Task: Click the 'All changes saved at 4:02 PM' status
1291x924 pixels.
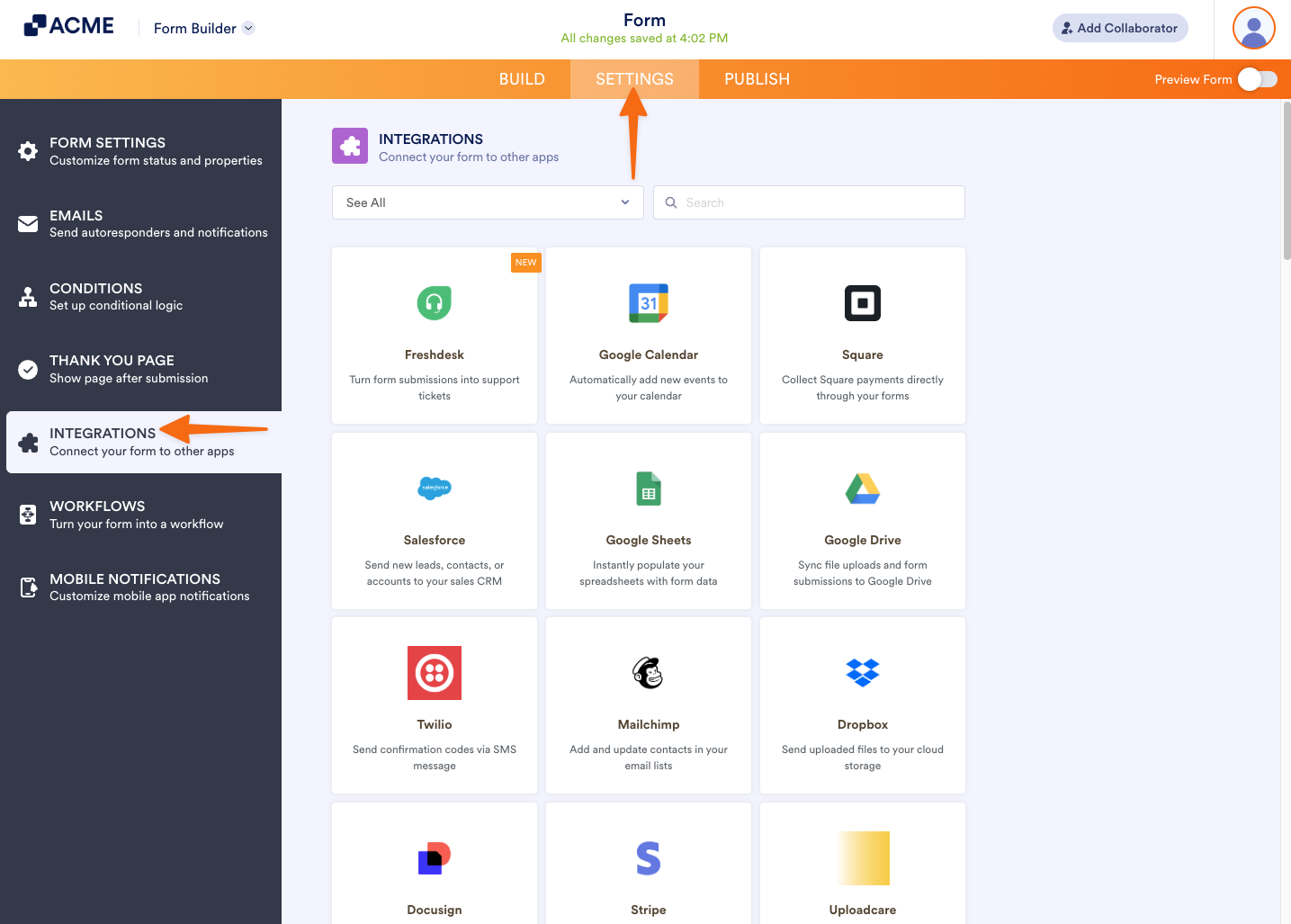Action: click(x=644, y=38)
